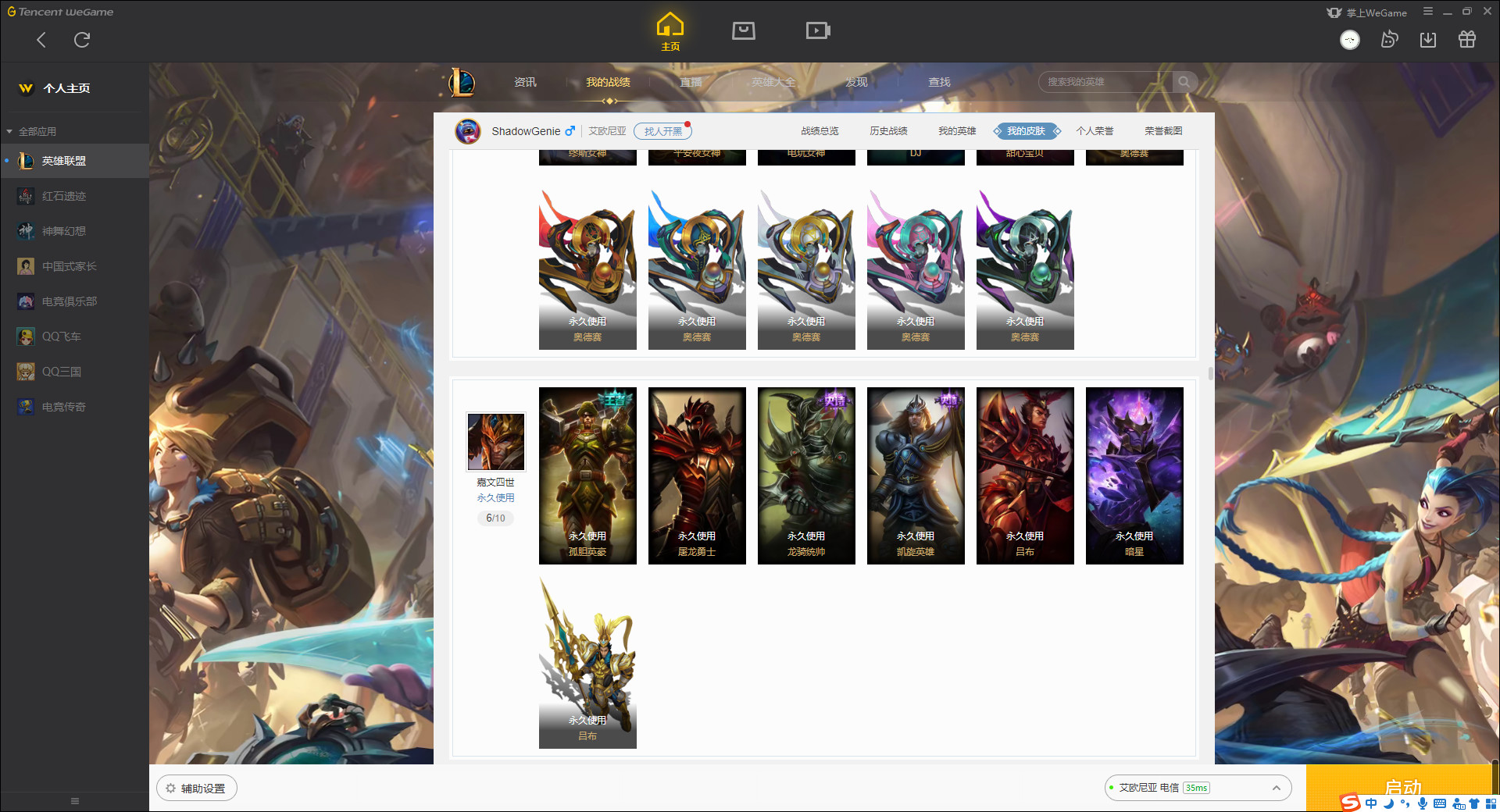Open the user avatar in top right
This screenshot has height=812, width=1500.
coord(1350,40)
